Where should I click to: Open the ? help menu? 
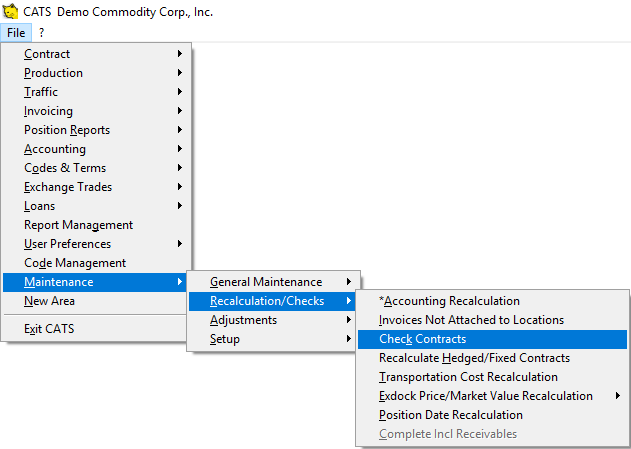(41, 33)
